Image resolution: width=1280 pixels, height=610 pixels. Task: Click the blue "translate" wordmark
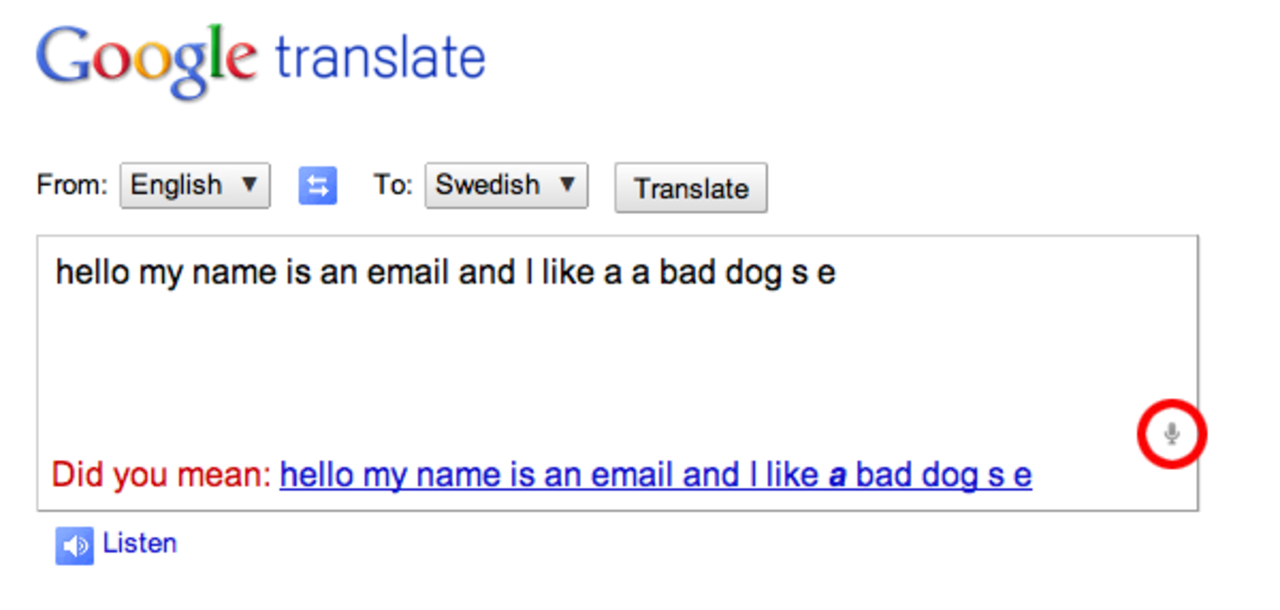pos(380,57)
